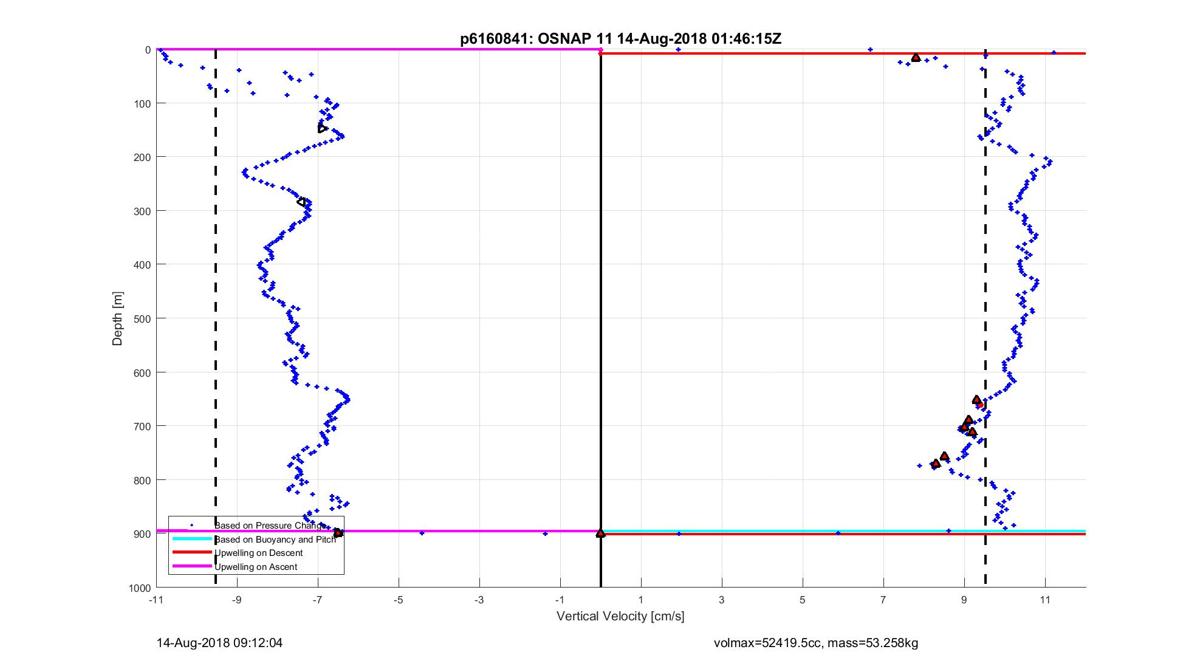Click x-axis tick label '-11'
Screen dimensions: 1200x660
(156, 600)
